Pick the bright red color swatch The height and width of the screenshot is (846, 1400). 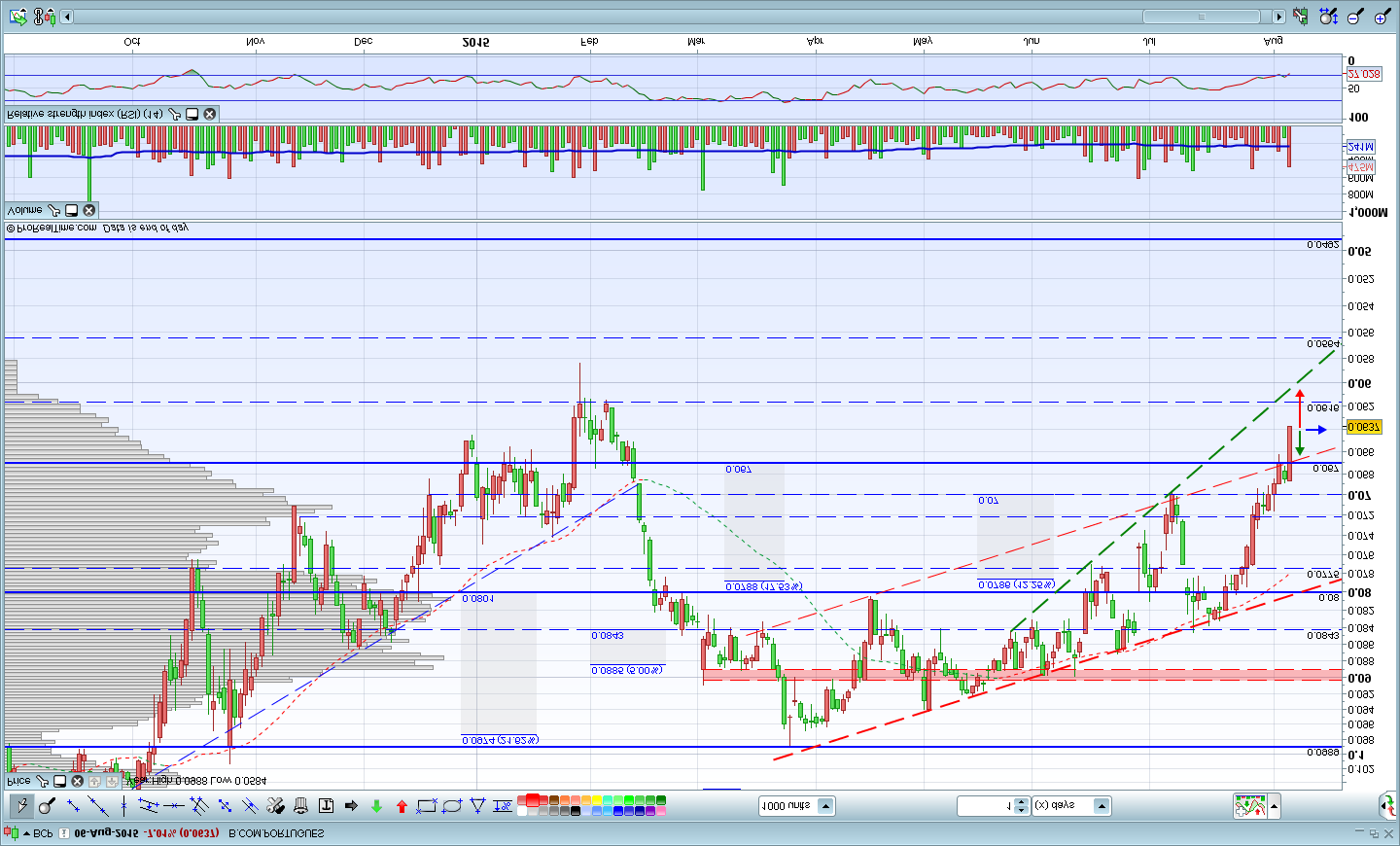tap(533, 800)
